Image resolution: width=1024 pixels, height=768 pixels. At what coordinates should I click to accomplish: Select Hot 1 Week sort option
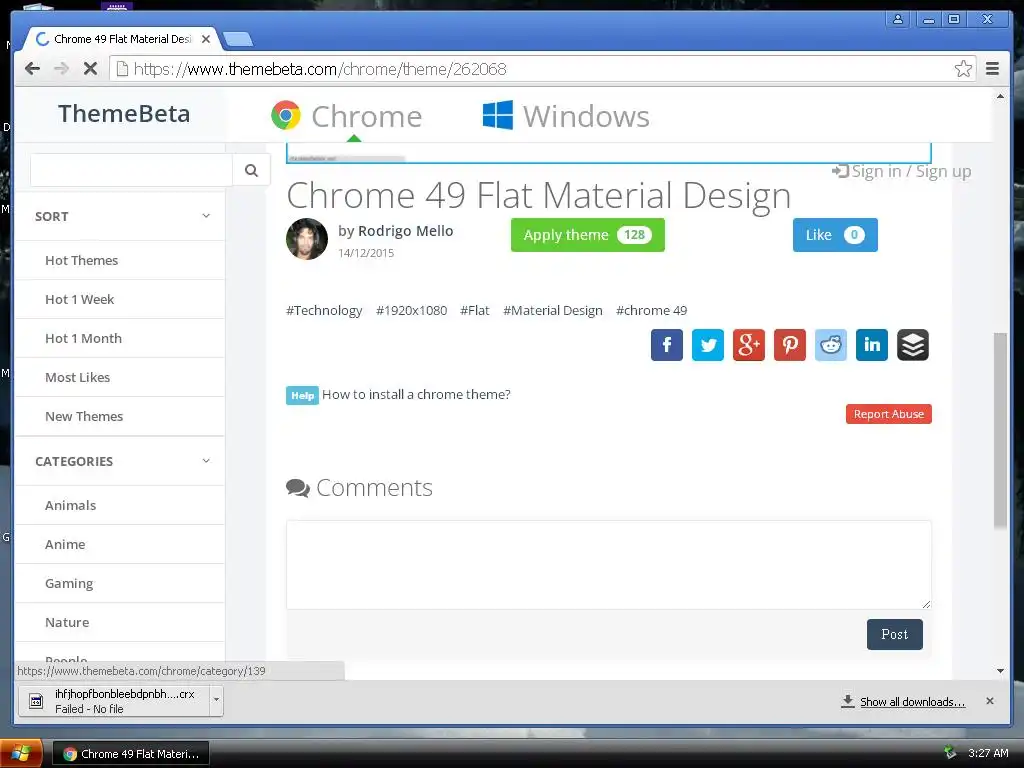(80, 300)
